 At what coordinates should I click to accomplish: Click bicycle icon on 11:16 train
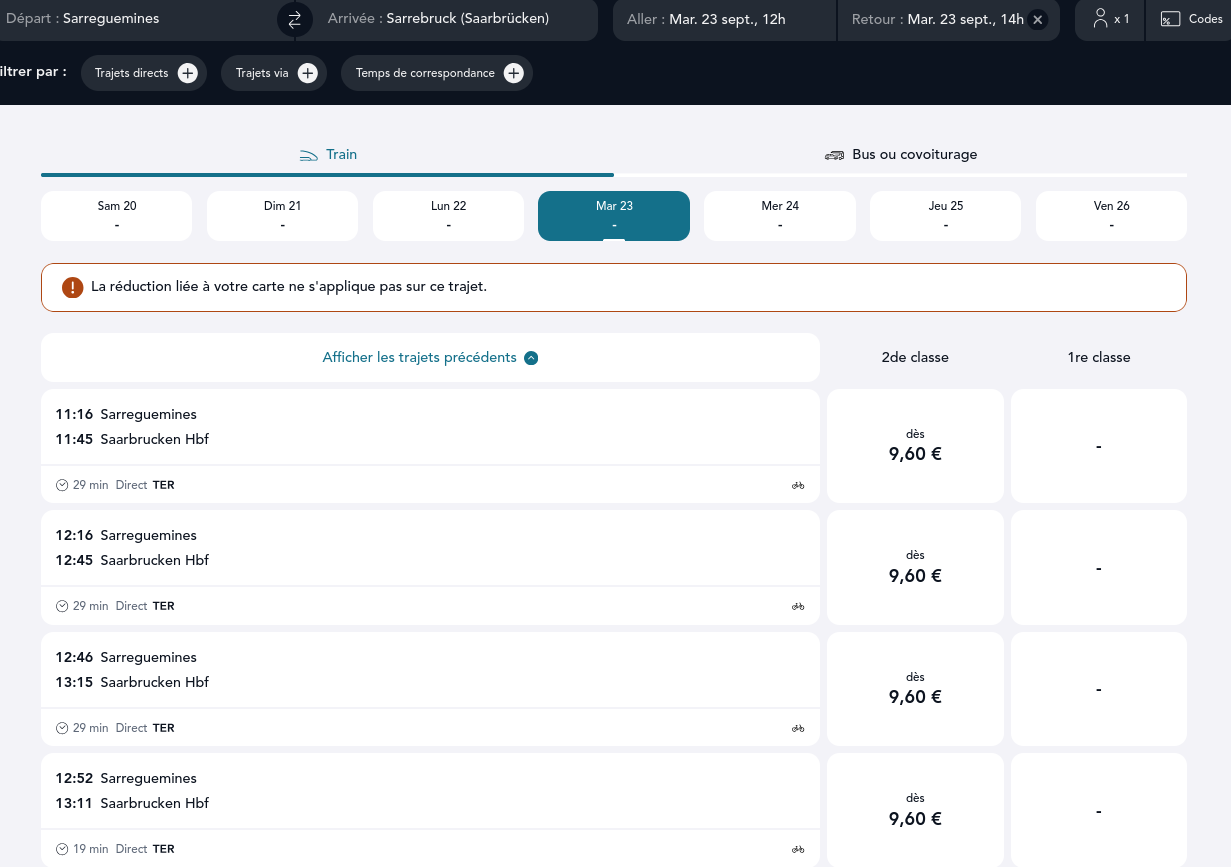[x=798, y=485]
